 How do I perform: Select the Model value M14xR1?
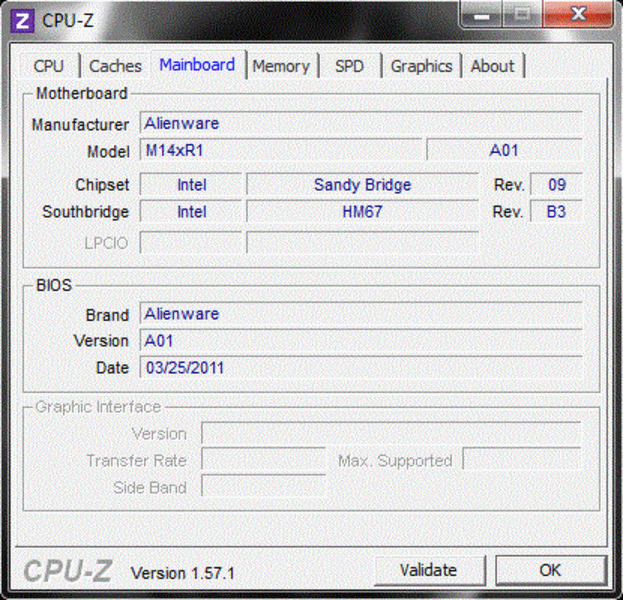(281, 150)
